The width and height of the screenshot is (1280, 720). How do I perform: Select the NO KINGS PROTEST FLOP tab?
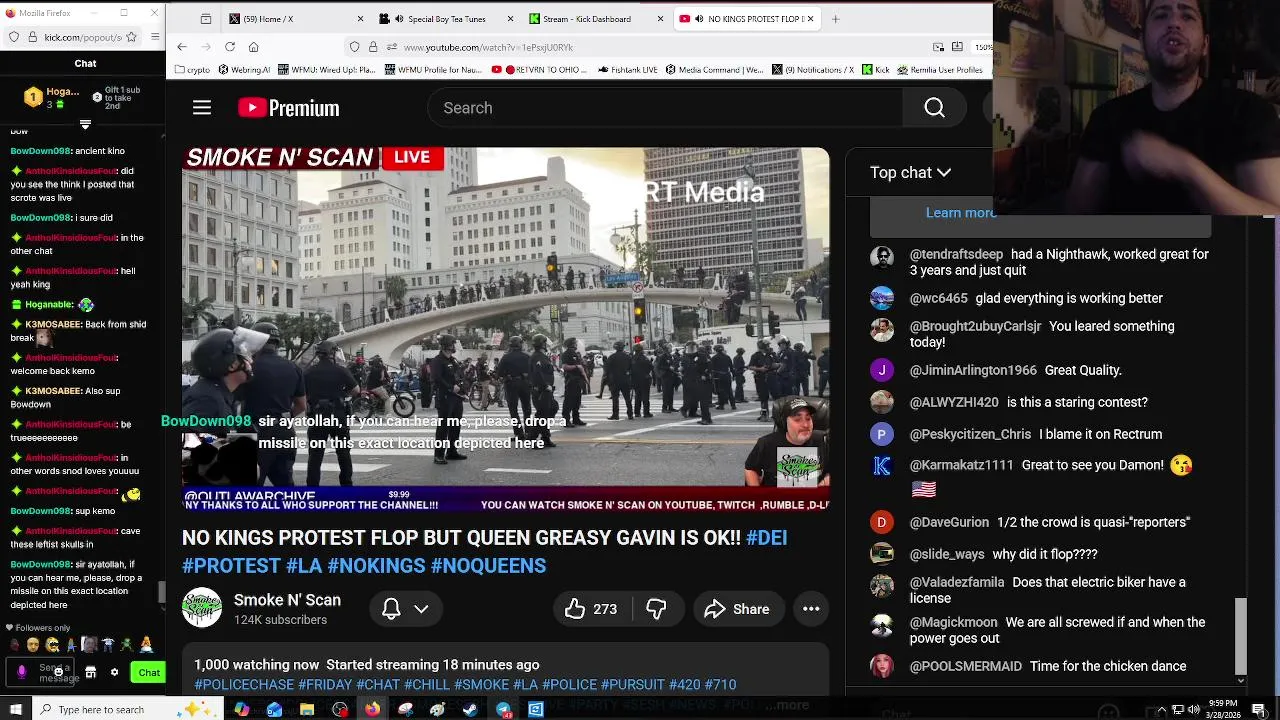(x=747, y=19)
